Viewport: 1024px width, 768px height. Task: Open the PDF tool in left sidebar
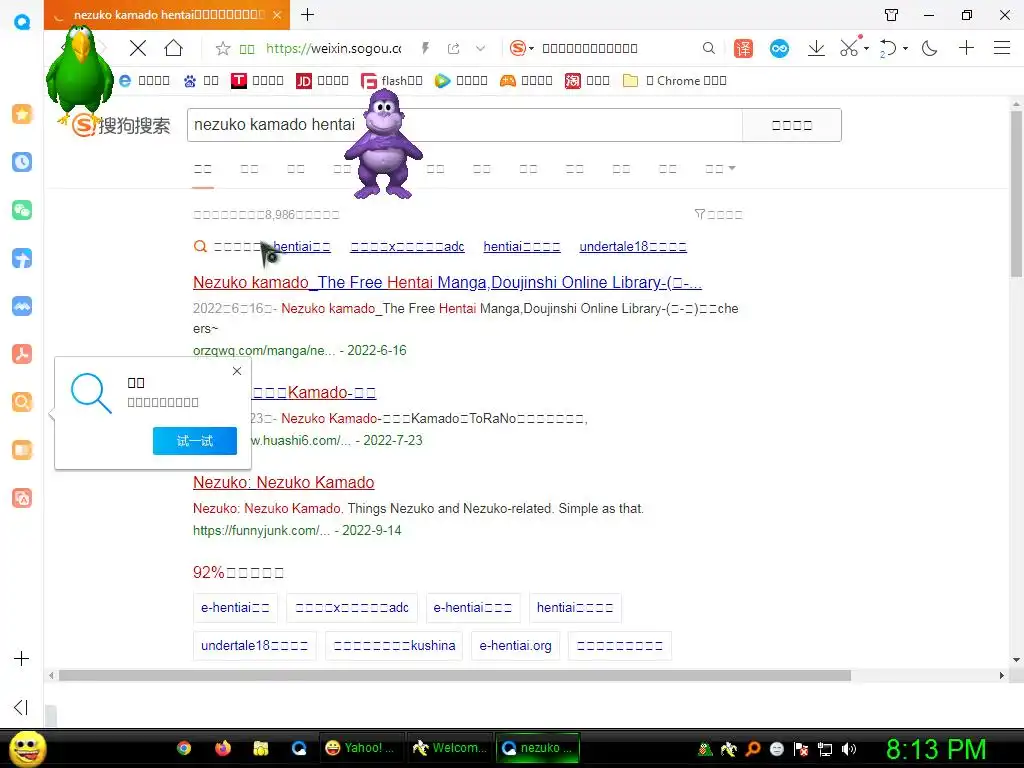(22, 354)
